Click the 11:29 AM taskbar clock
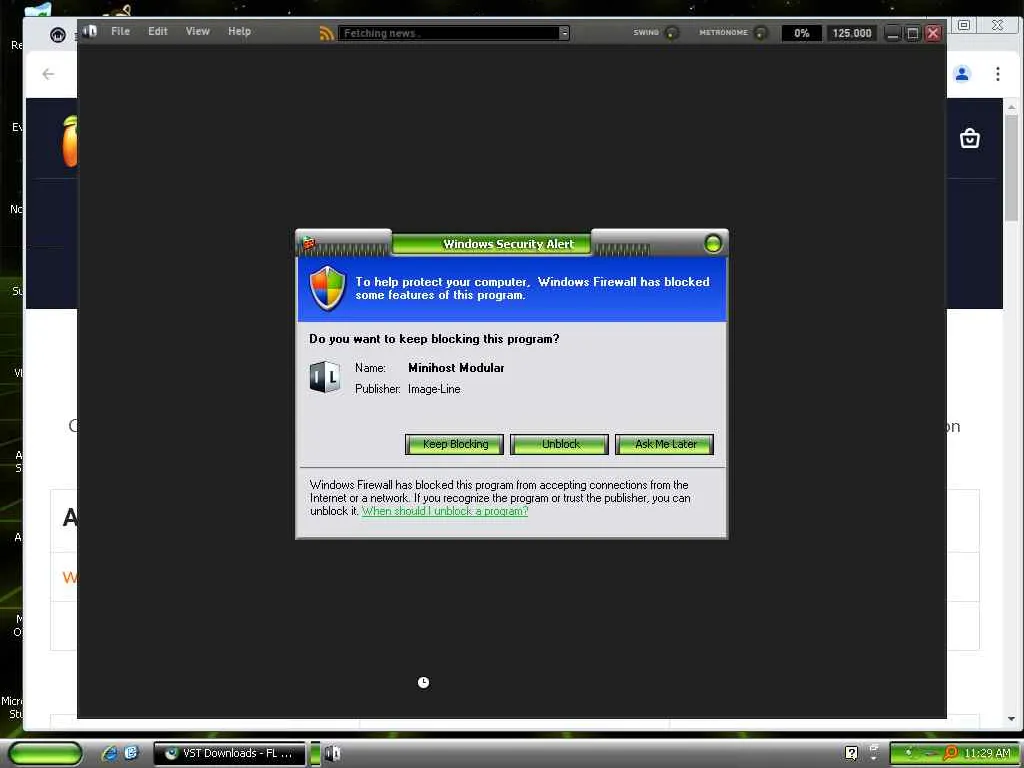This screenshot has width=1024, height=768. click(x=987, y=753)
